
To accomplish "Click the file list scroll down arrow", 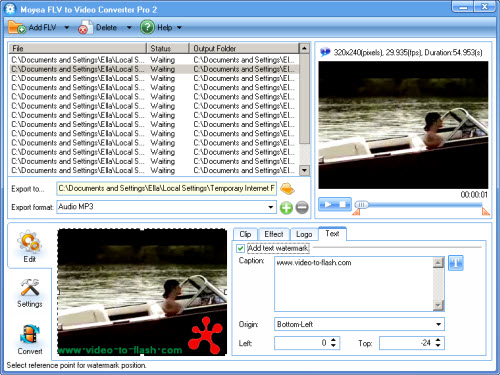I will [x=304, y=170].
